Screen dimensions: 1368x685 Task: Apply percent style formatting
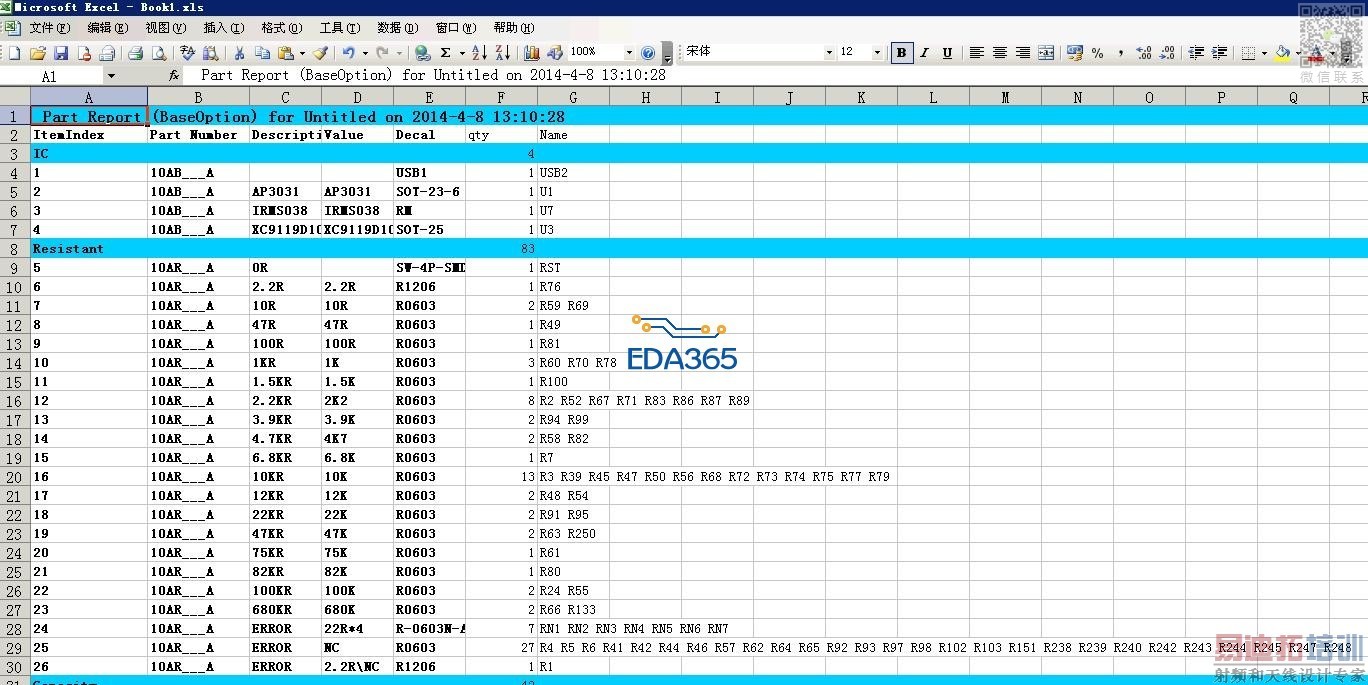click(1097, 52)
